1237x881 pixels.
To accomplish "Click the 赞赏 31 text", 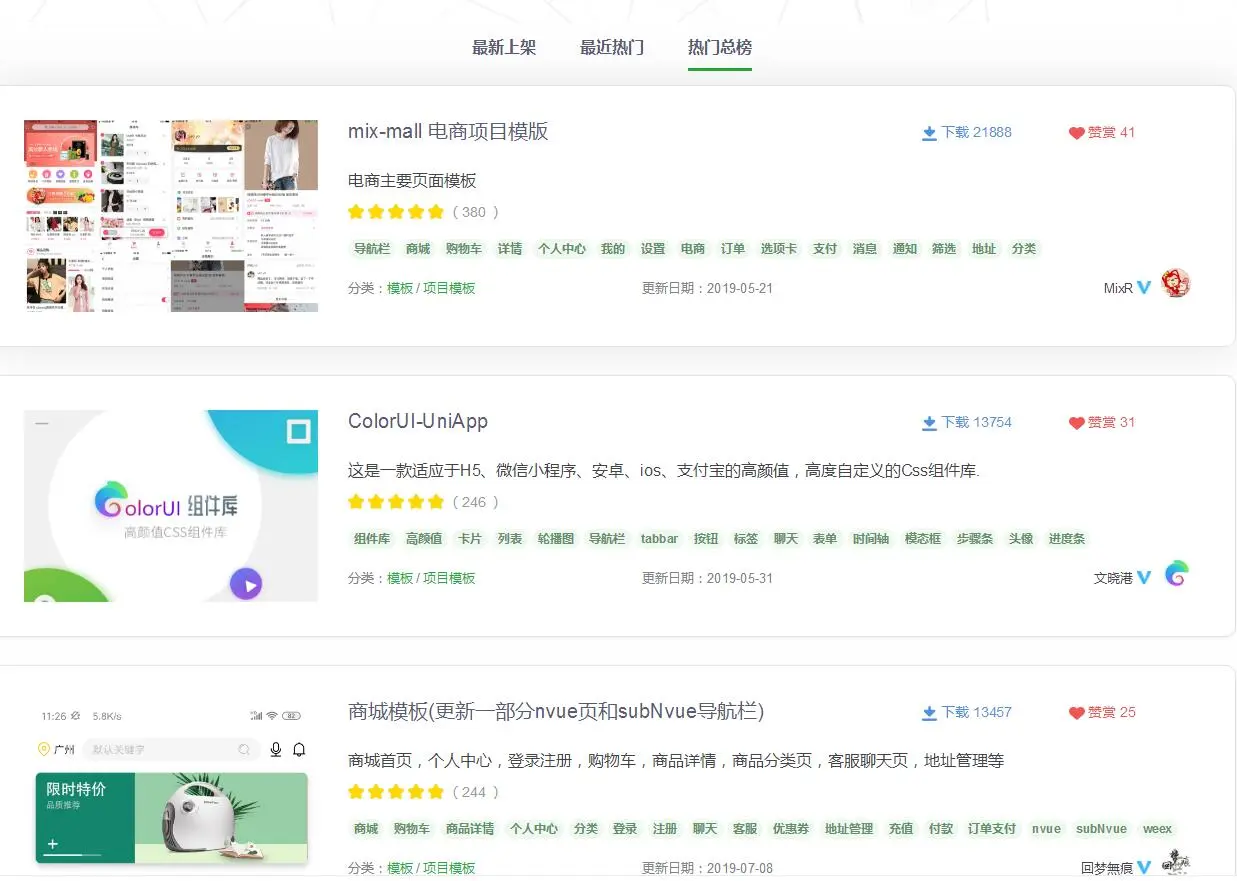I will click(1112, 422).
